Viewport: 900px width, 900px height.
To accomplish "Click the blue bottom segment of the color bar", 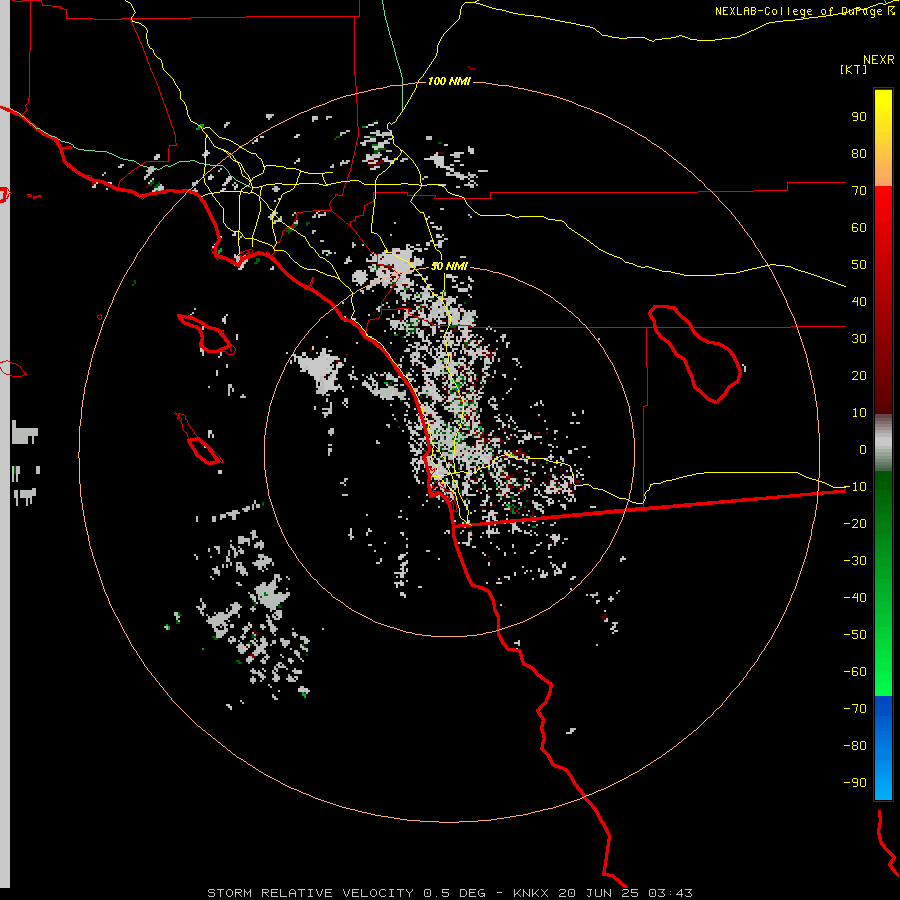I will [x=883, y=748].
